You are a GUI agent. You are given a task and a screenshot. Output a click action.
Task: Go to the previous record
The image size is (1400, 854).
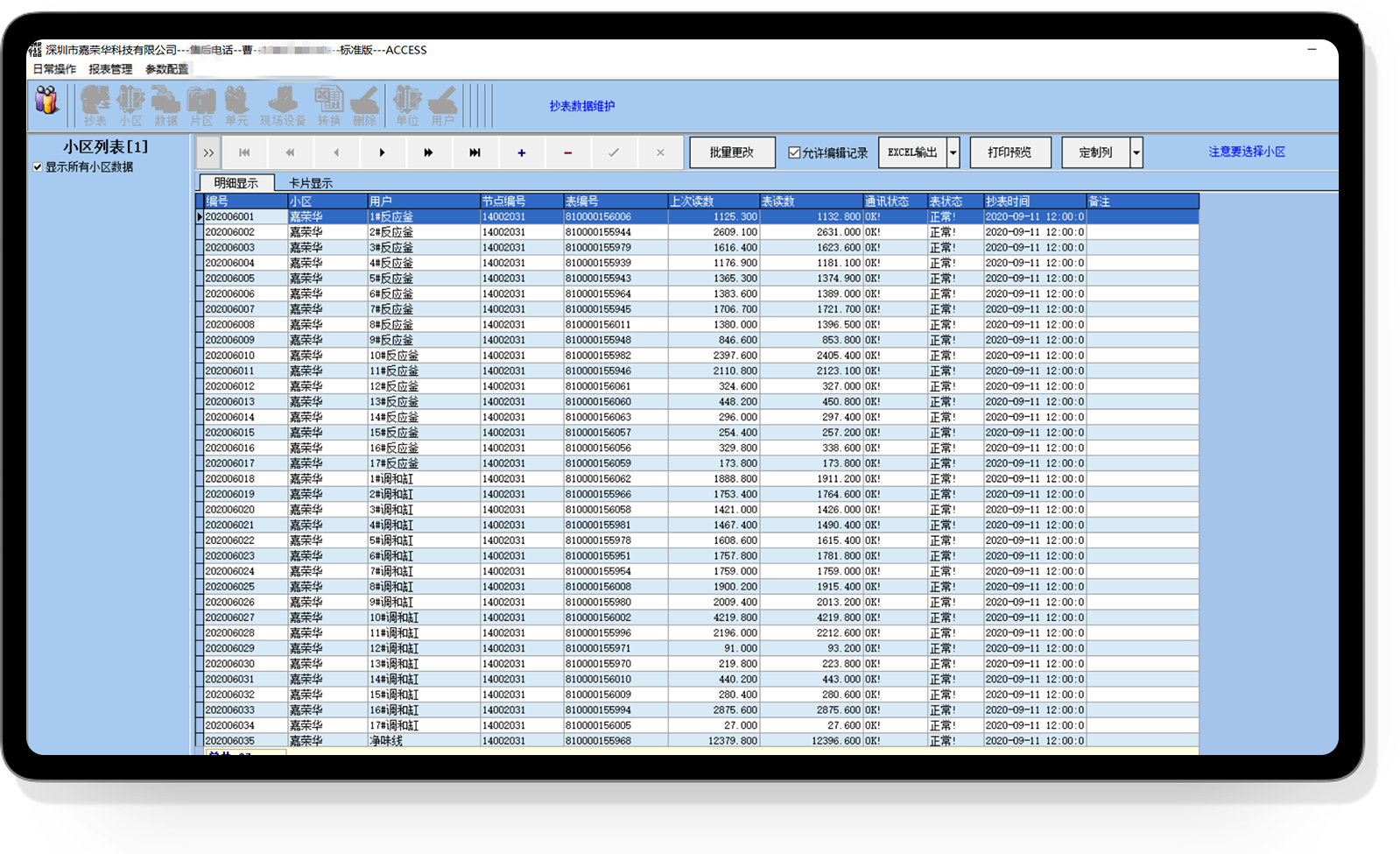(336, 152)
